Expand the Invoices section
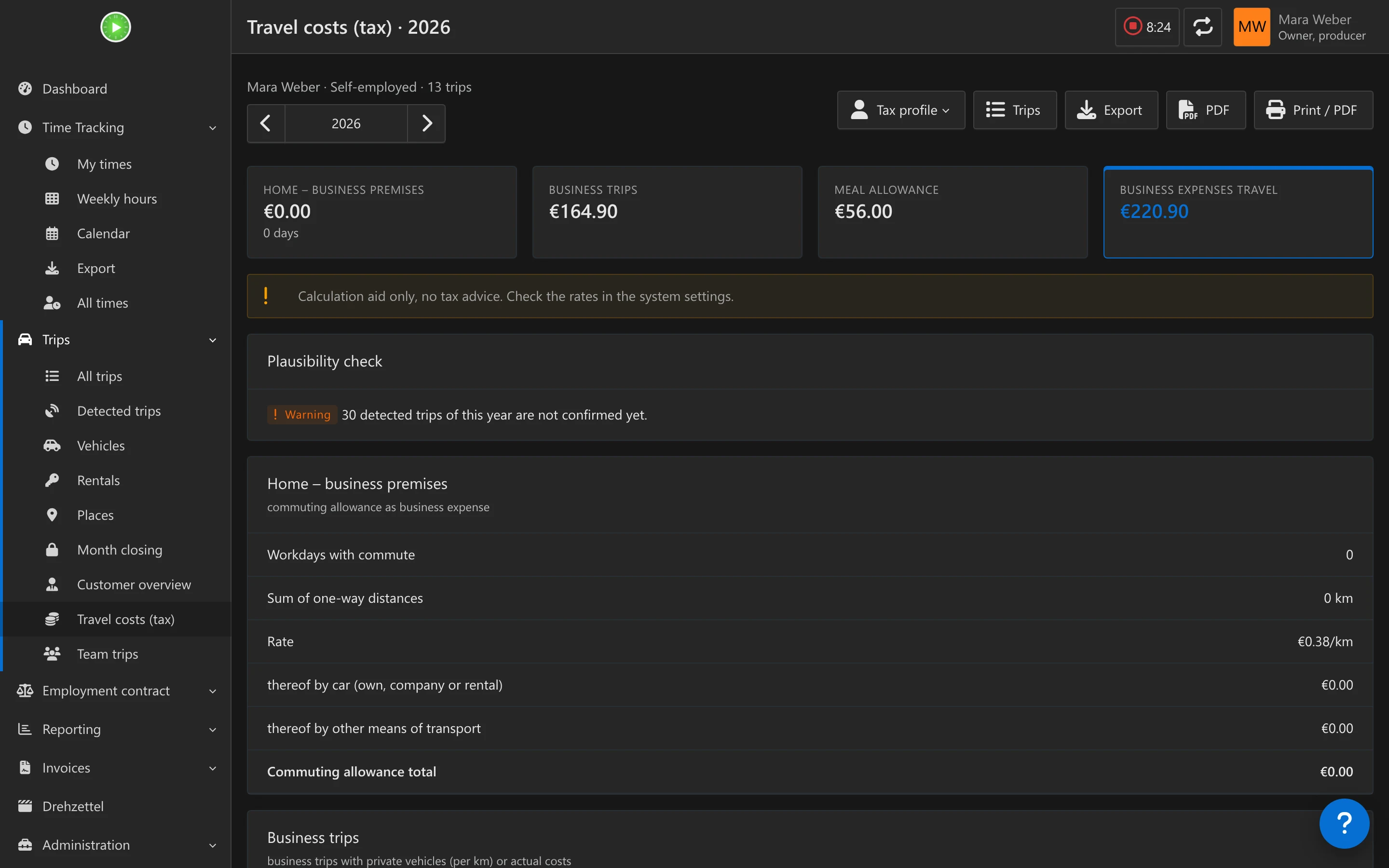This screenshot has height=868, width=1389. [115, 768]
